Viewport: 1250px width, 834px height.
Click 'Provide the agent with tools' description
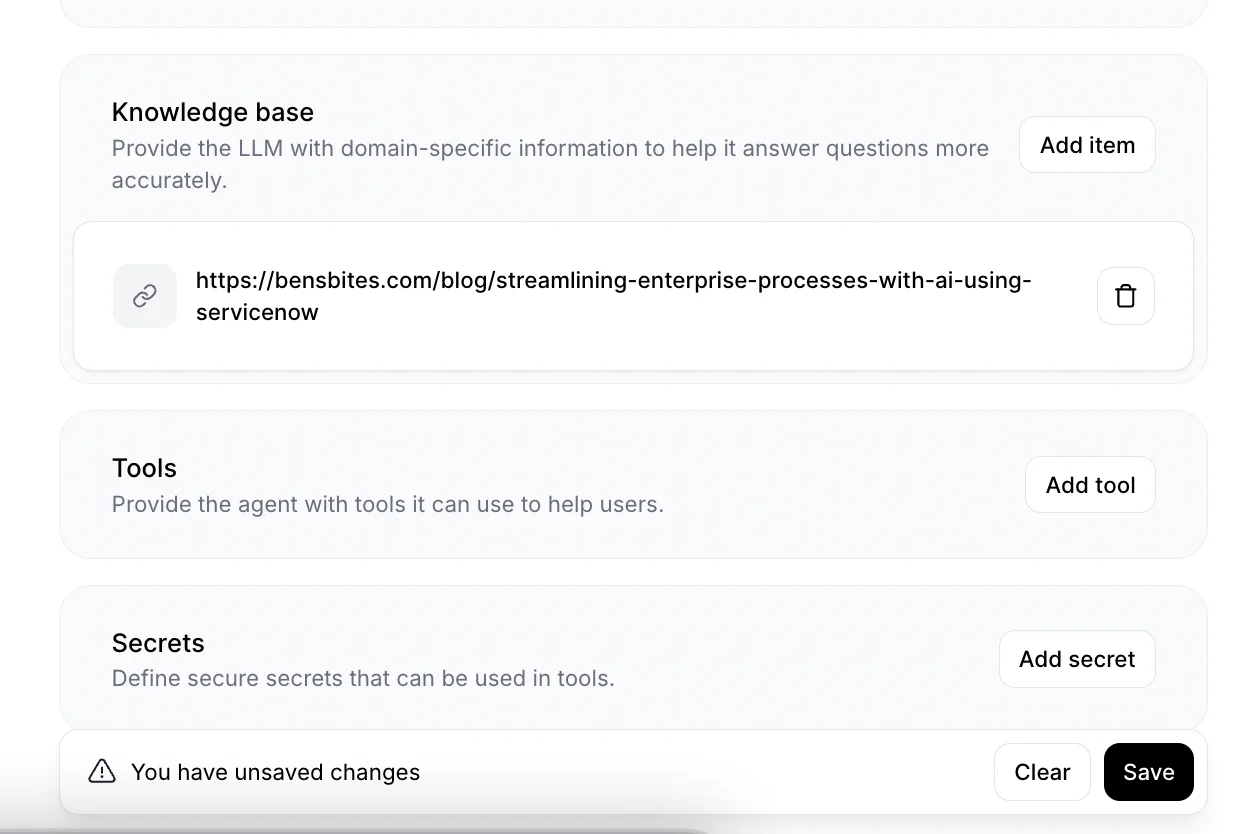388,504
